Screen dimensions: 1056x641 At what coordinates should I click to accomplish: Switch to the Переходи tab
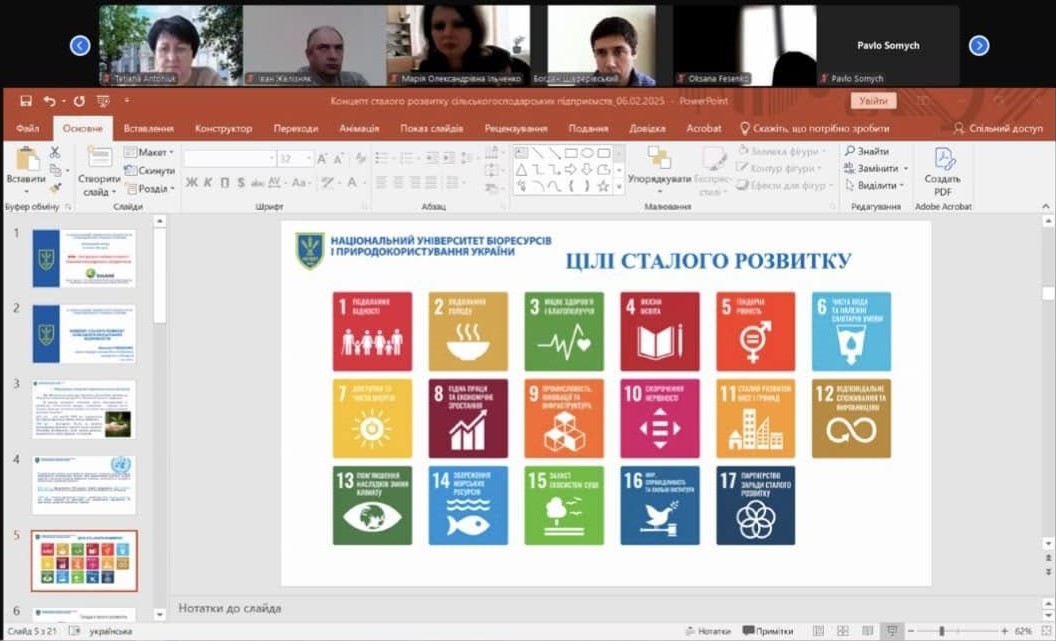point(296,128)
